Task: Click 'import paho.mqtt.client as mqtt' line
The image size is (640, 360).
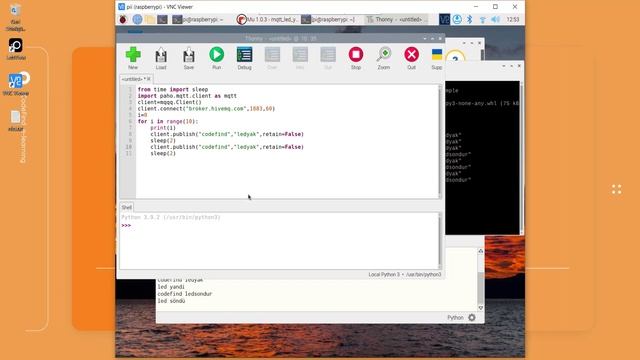Action: [187, 96]
